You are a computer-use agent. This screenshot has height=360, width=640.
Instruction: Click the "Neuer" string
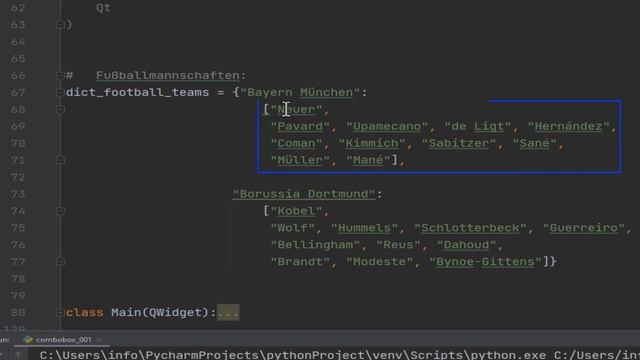(296, 109)
